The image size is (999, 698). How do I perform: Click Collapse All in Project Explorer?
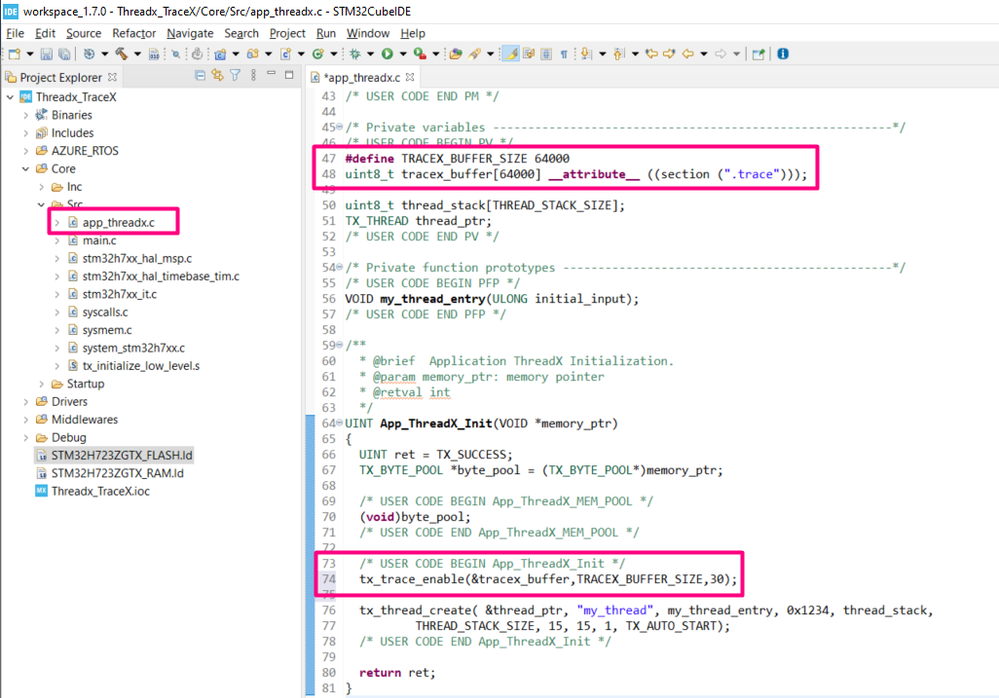(x=200, y=75)
